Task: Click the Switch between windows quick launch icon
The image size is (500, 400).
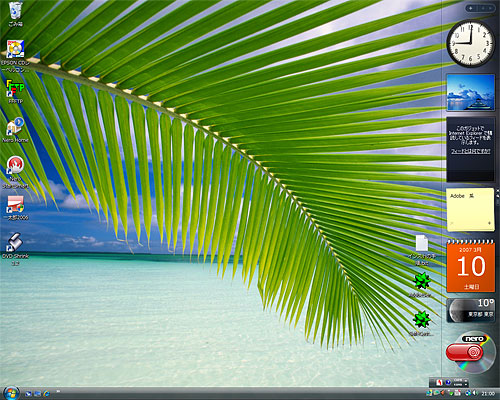Action: tap(38, 394)
